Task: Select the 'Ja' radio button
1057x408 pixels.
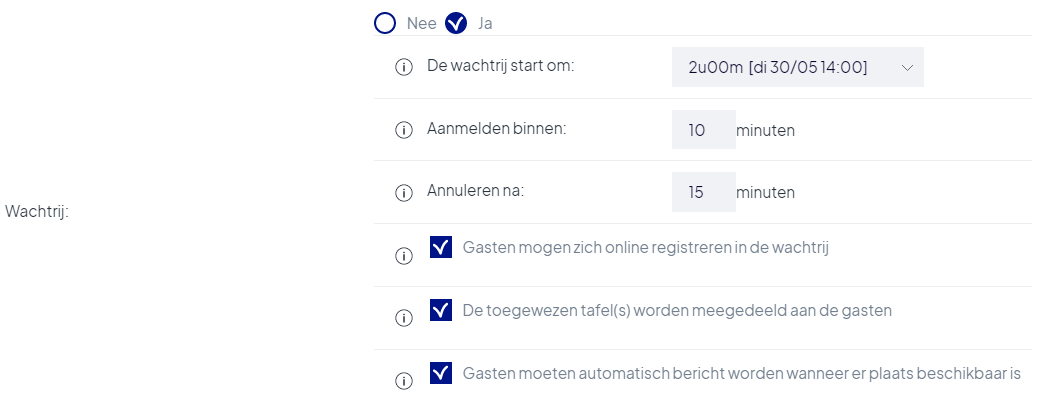Action: [456, 24]
